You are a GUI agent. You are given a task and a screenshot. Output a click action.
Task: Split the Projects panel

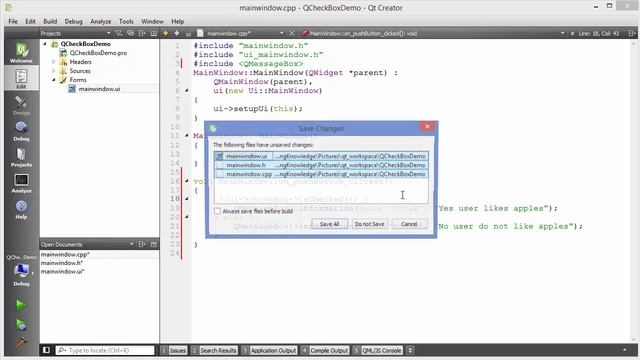coord(142,33)
